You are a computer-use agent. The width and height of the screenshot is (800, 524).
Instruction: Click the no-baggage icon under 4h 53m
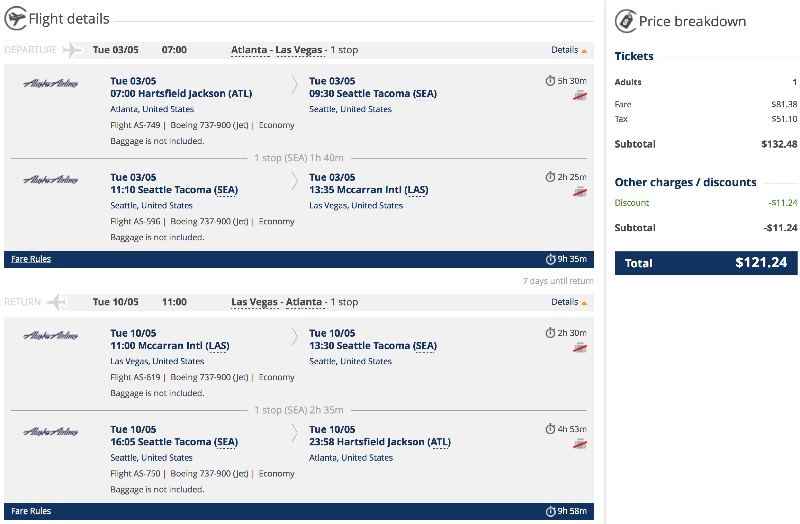tap(579, 443)
